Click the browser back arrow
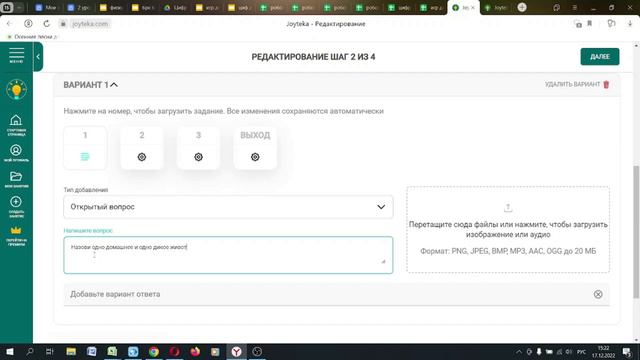Image resolution: width=640 pixels, height=360 pixels. (x=9, y=24)
